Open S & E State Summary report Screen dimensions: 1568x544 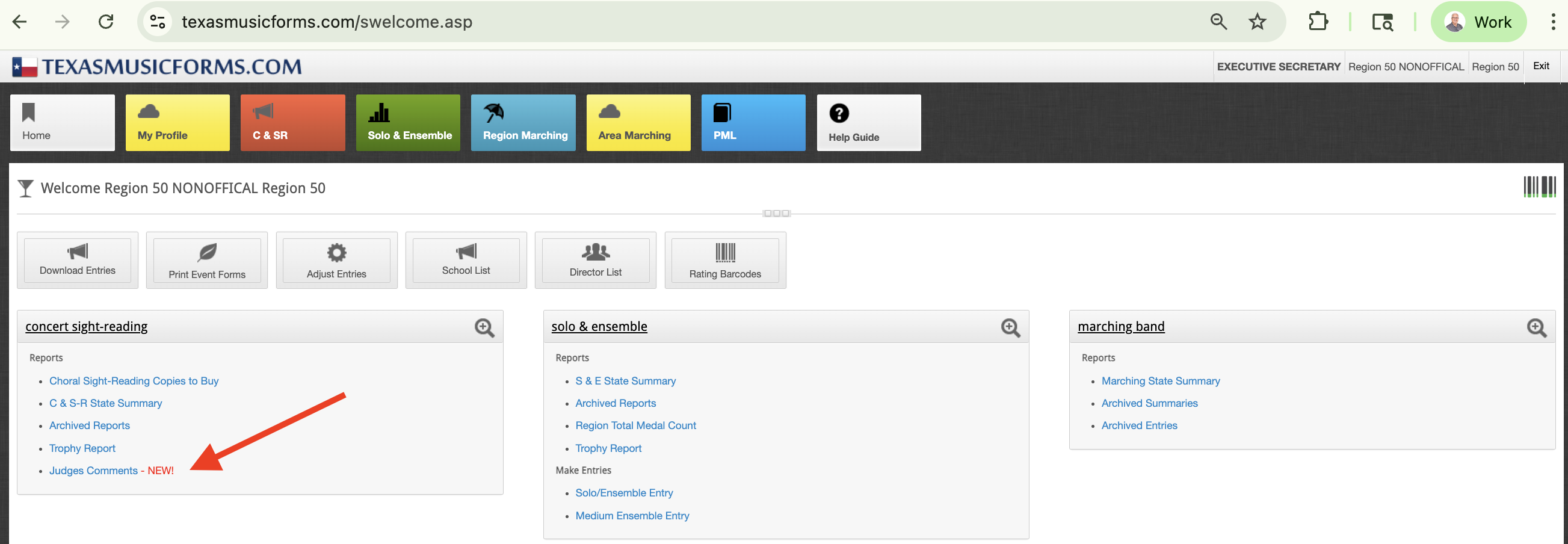point(626,381)
